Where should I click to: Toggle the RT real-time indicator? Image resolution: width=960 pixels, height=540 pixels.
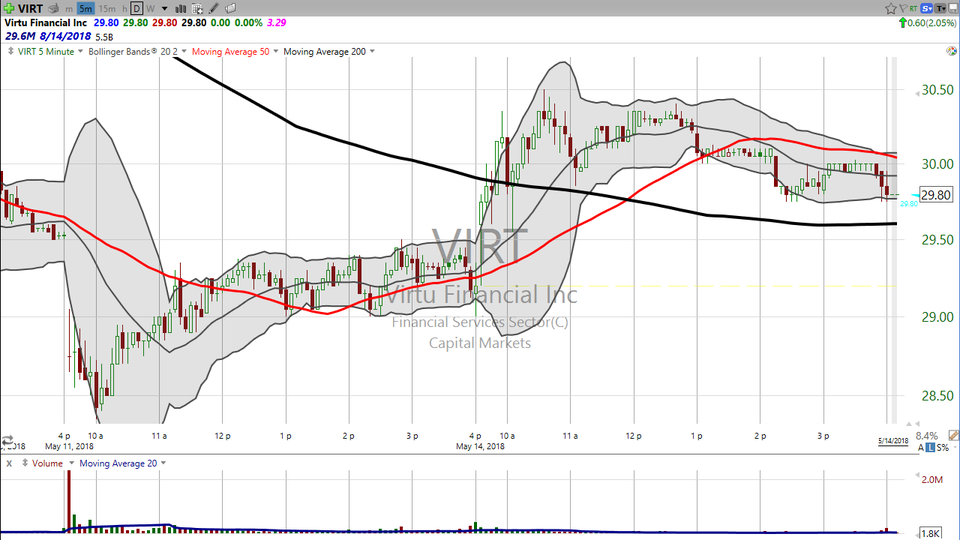913,8
